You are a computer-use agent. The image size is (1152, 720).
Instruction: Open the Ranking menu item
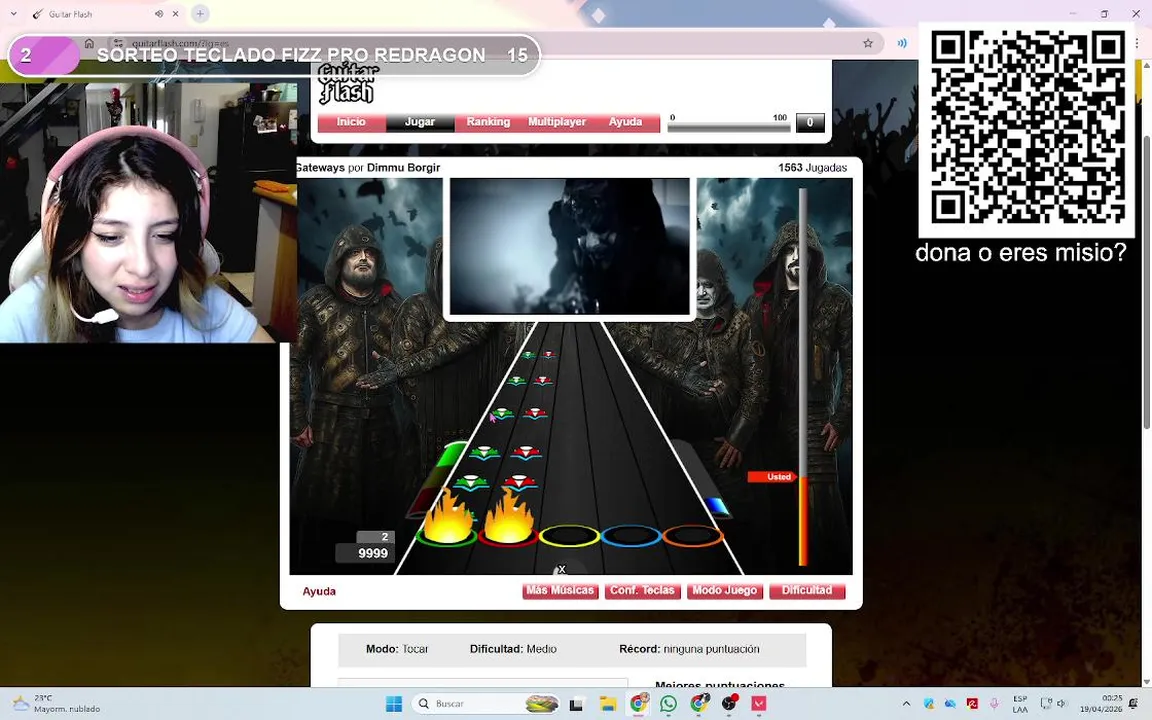(488, 123)
